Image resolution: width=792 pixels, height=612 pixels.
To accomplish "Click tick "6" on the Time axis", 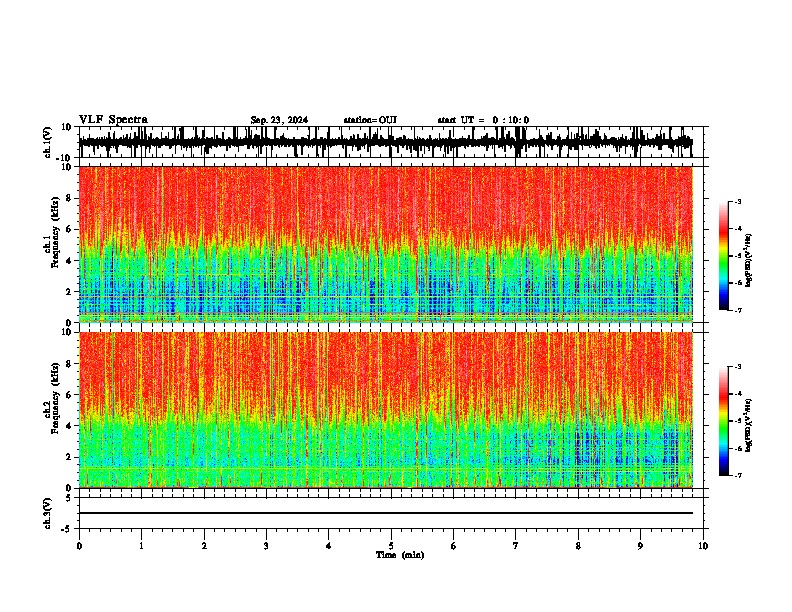I will coord(454,546).
